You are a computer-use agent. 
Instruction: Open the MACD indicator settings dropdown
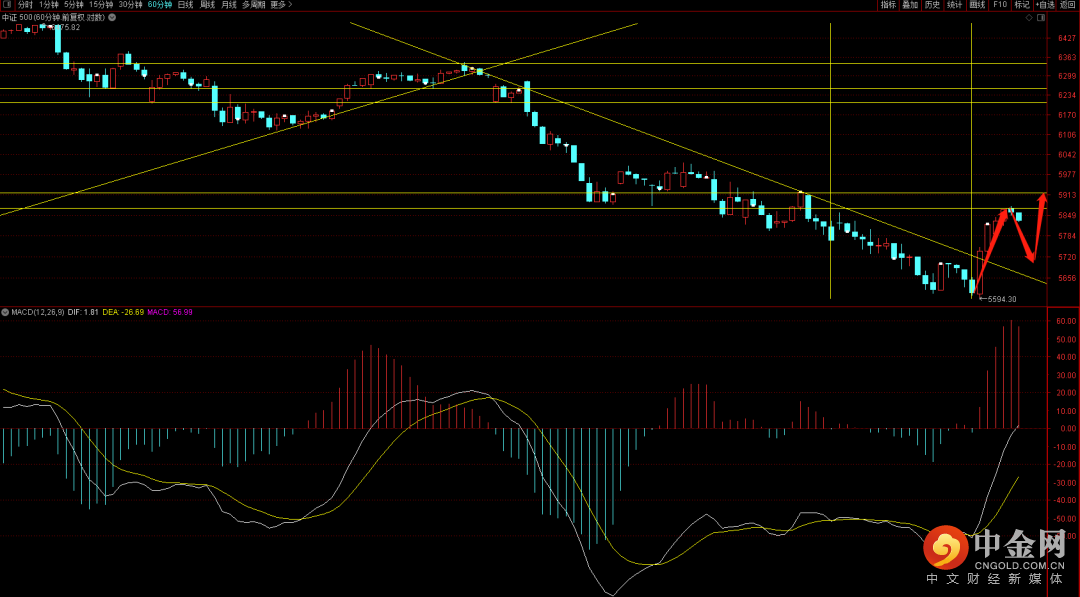[x=5, y=312]
